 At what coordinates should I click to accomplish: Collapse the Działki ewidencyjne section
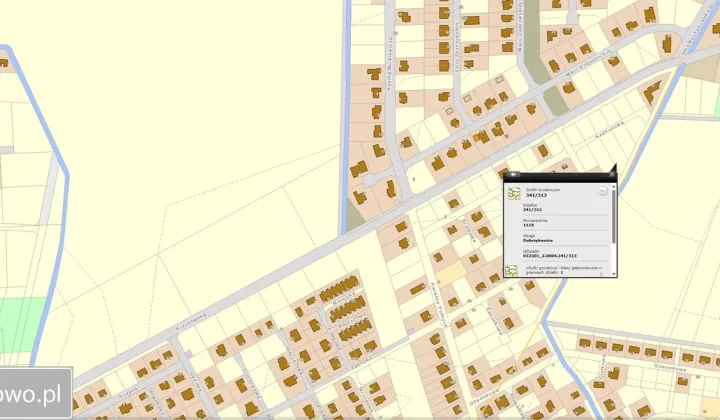tap(603, 191)
